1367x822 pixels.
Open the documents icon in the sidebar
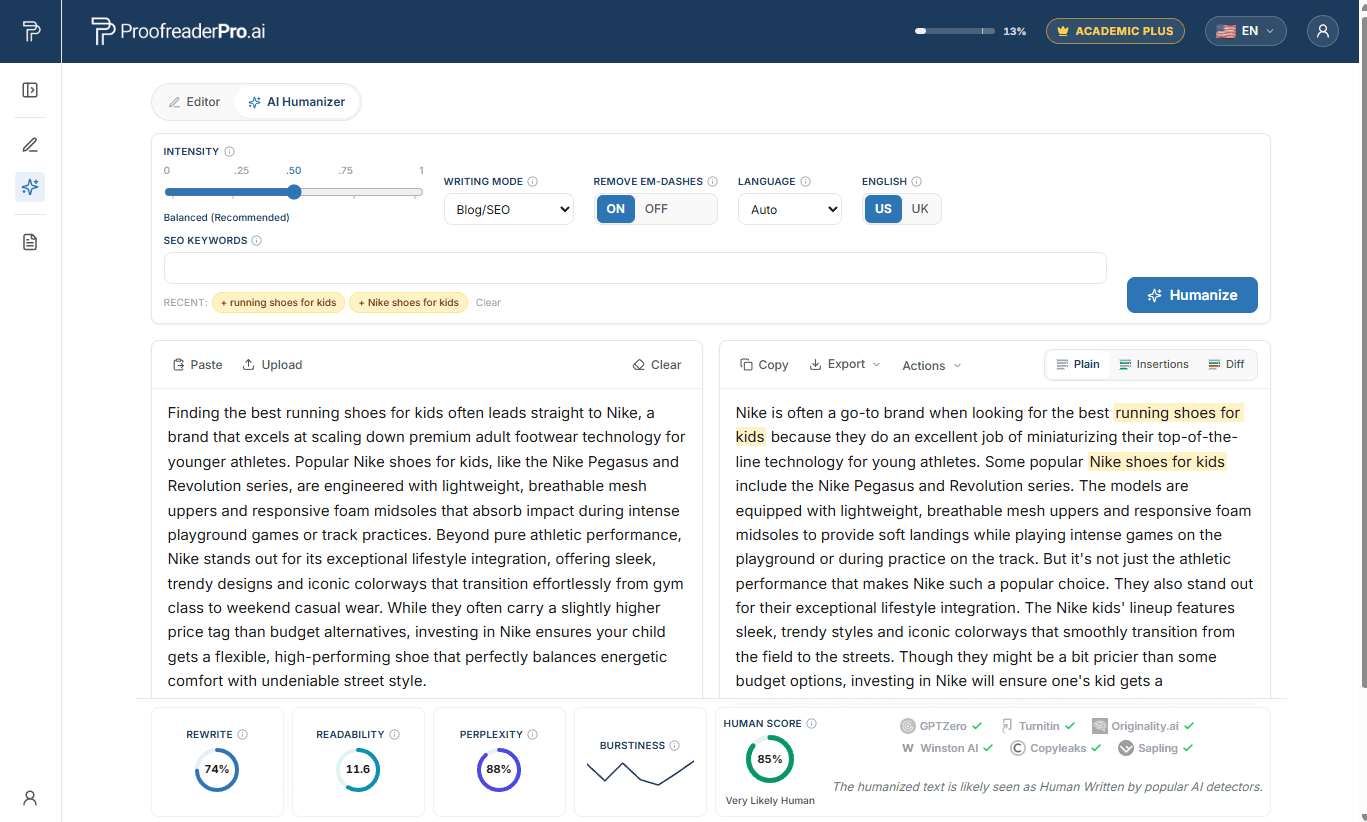click(30, 242)
